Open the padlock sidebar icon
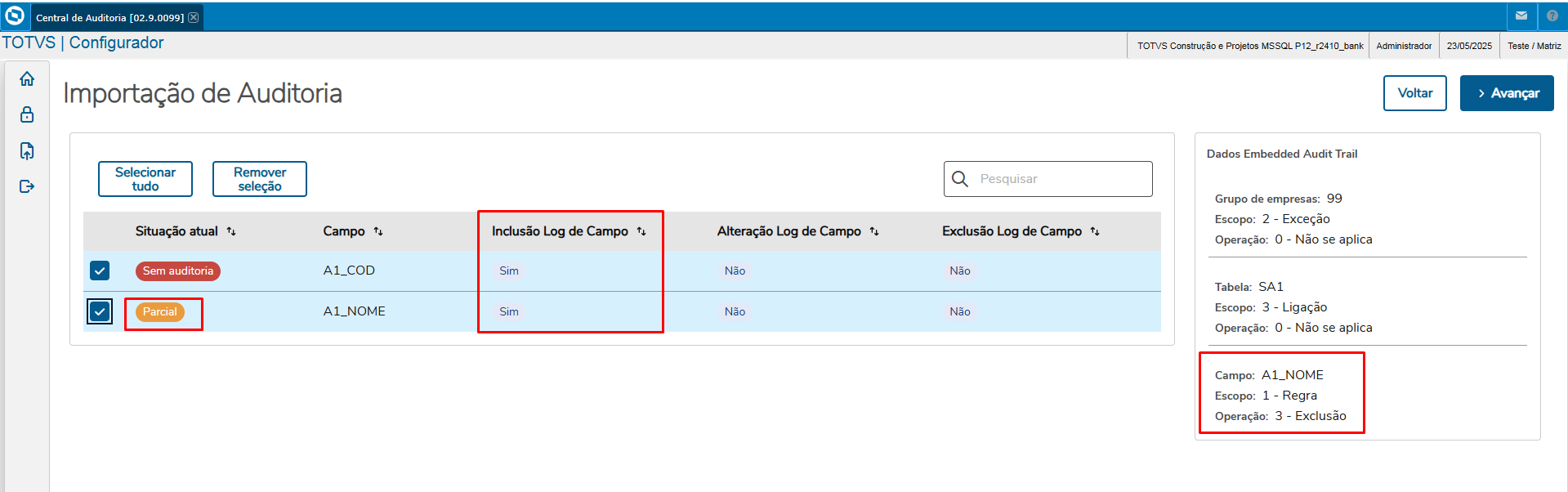1568x492 pixels. click(27, 114)
